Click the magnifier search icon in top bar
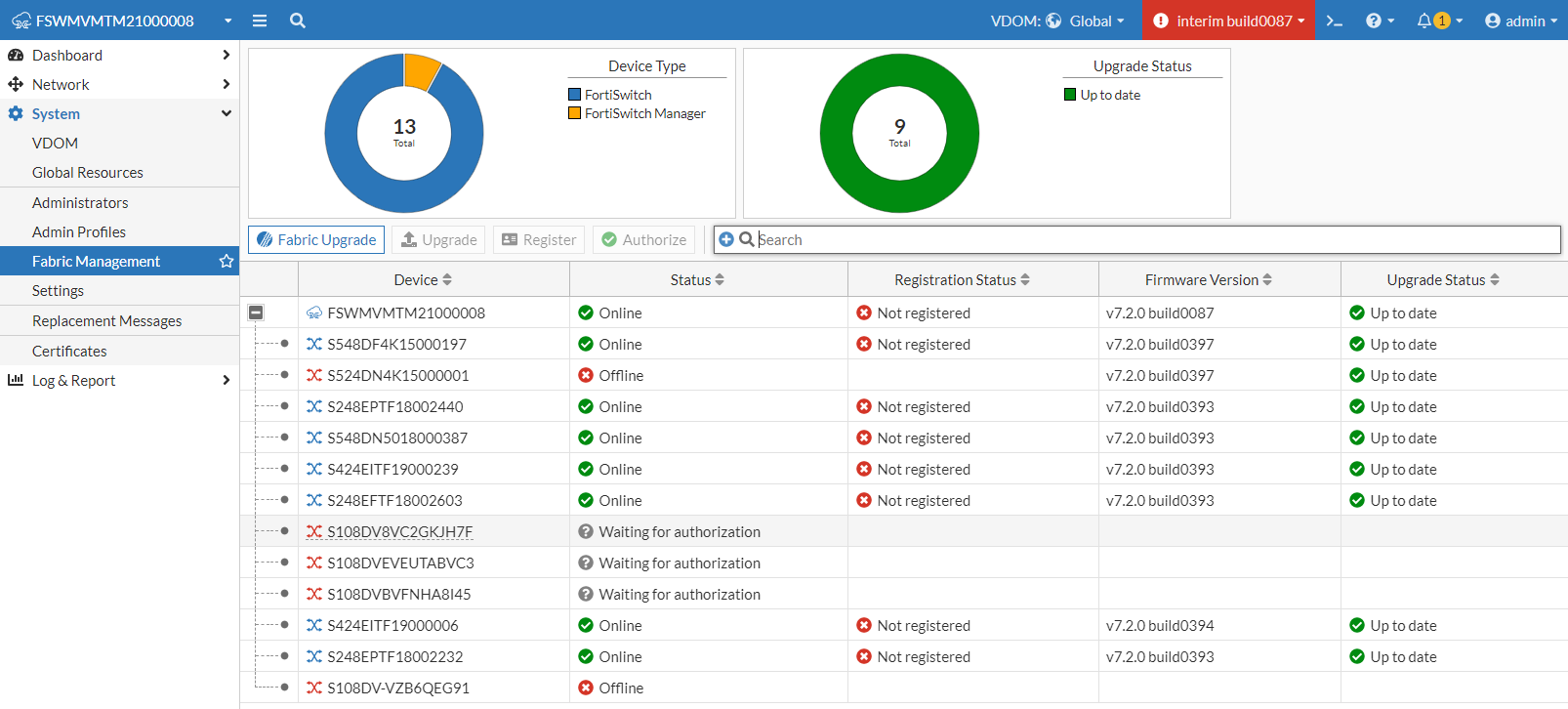The width and height of the screenshot is (1568, 709). point(298,21)
